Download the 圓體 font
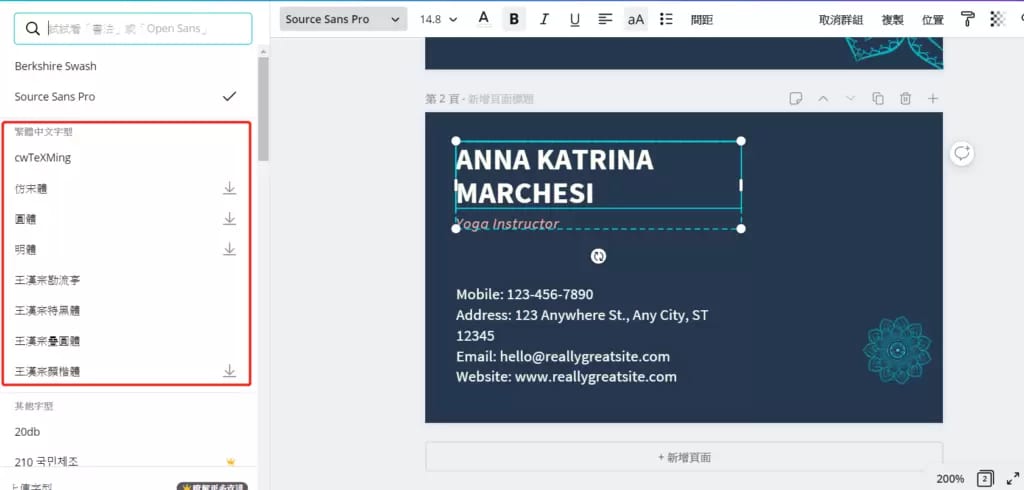Image resolution: width=1024 pixels, height=490 pixels. click(x=229, y=219)
